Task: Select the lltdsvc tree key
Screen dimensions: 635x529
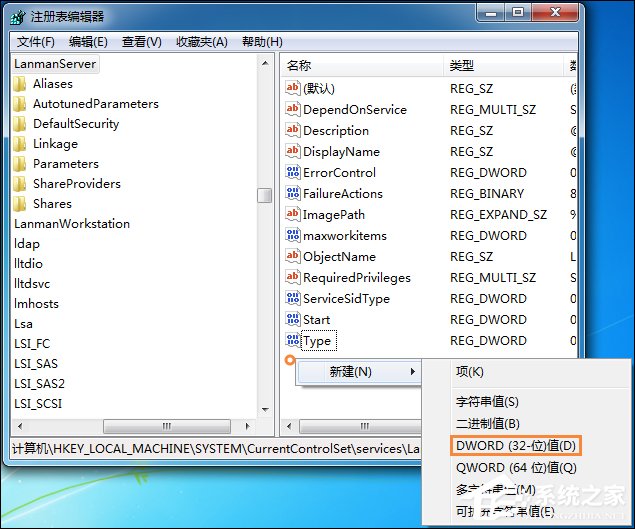Action: 32,284
